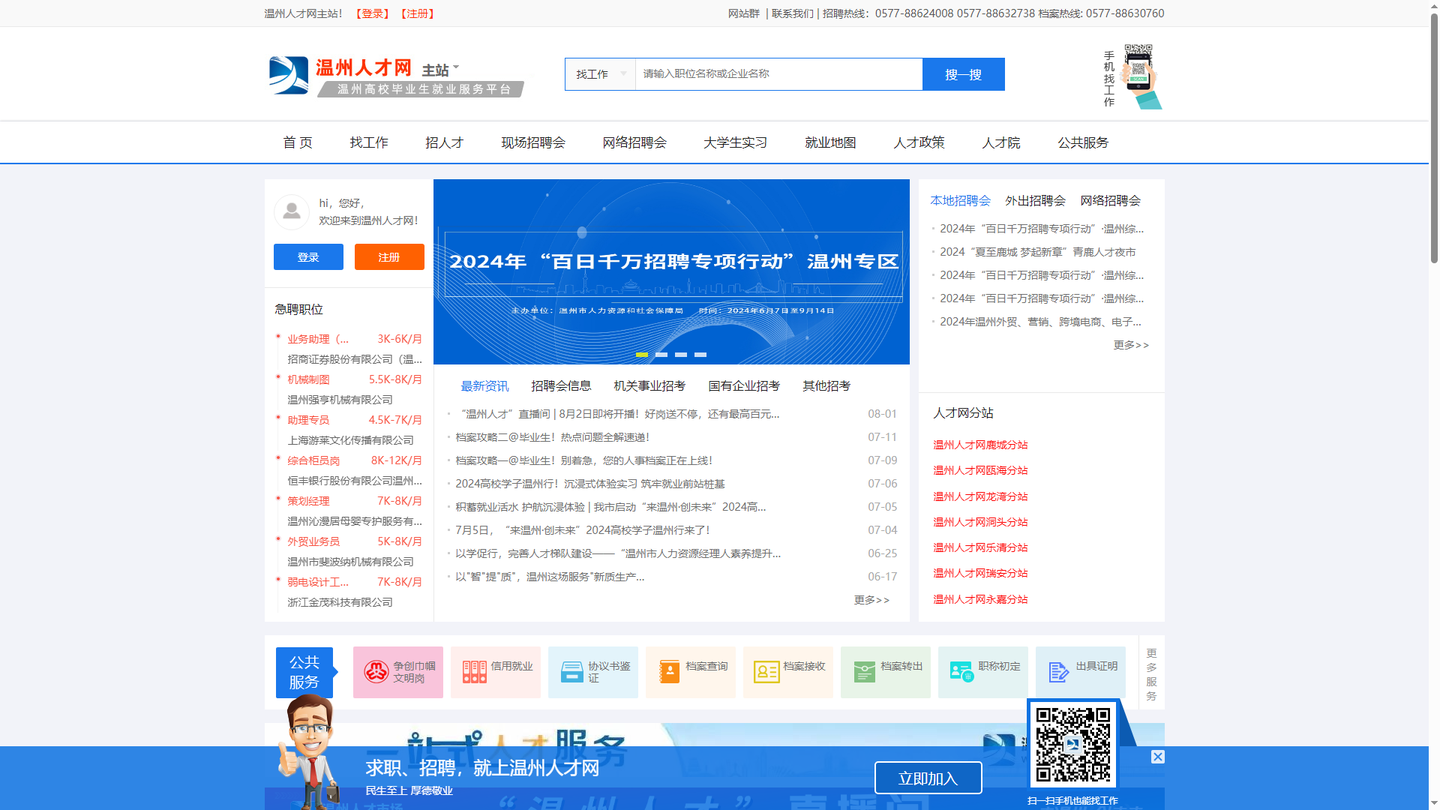Open the 更多服务 link beside public services
Viewport: 1440px width, 810px height.
(1151, 674)
